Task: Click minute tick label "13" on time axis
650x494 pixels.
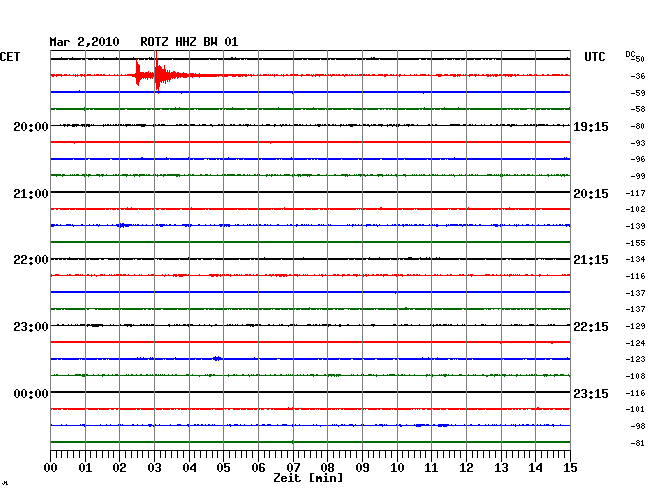Action: pos(501,468)
